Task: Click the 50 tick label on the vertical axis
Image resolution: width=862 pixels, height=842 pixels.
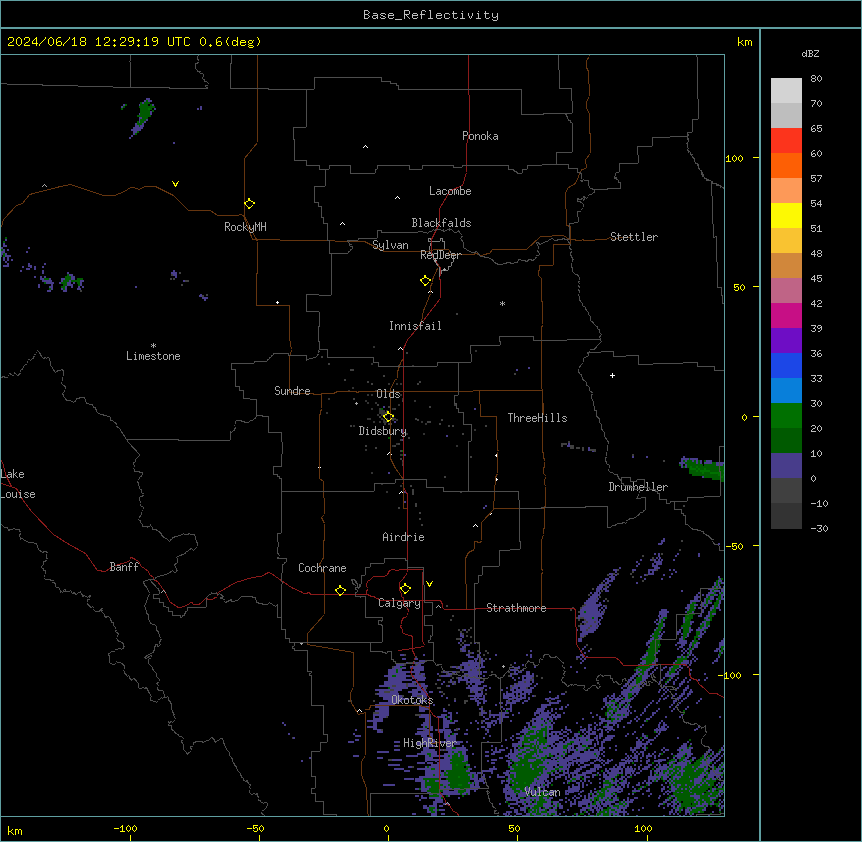Action: click(739, 287)
